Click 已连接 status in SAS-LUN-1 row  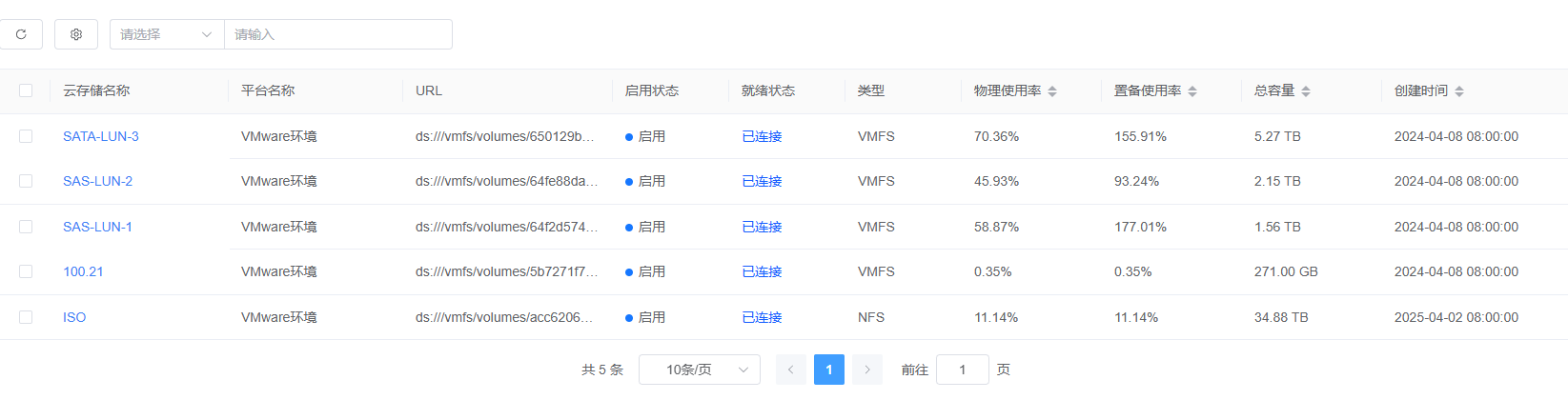pos(762,227)
